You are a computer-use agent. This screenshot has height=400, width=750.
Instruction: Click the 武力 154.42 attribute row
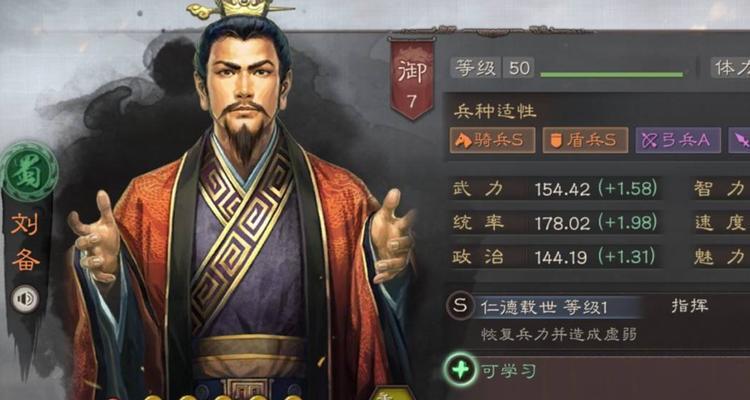(555, 189)
